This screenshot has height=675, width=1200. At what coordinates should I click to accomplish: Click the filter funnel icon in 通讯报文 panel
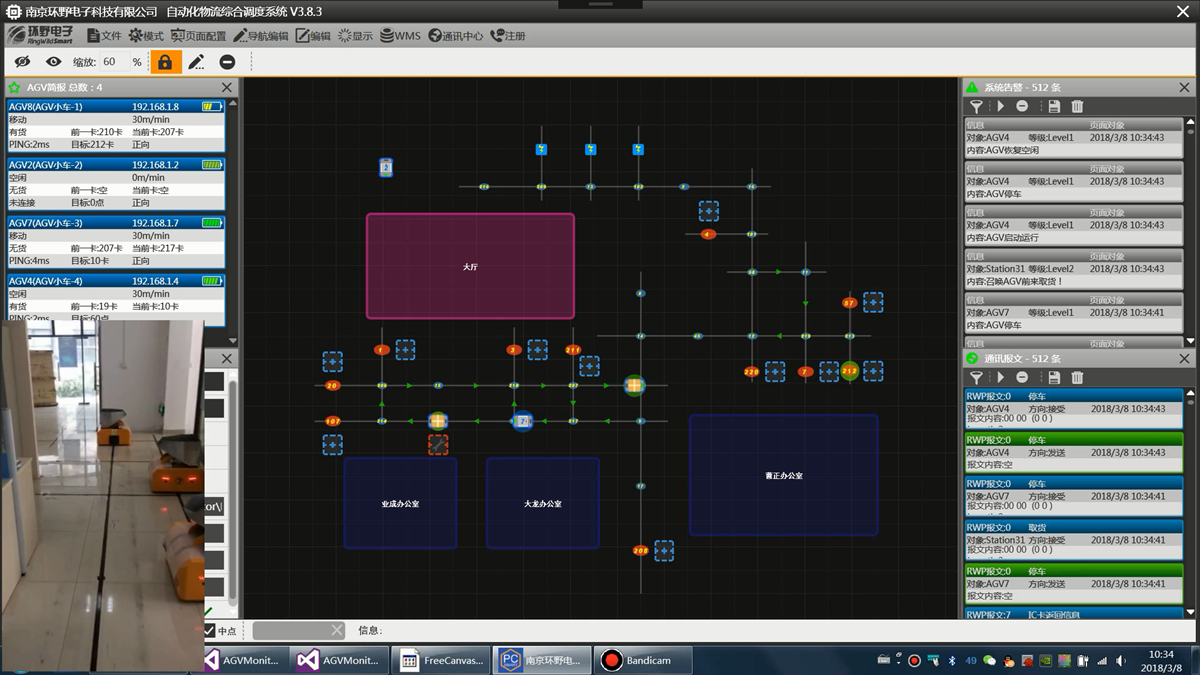(976, 377)
